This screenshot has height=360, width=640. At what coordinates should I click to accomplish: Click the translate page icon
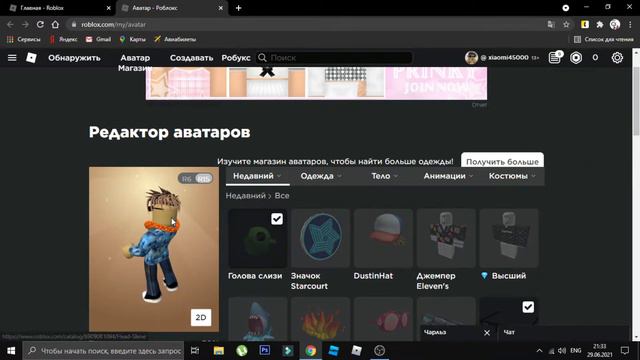(x=551, y=24)
